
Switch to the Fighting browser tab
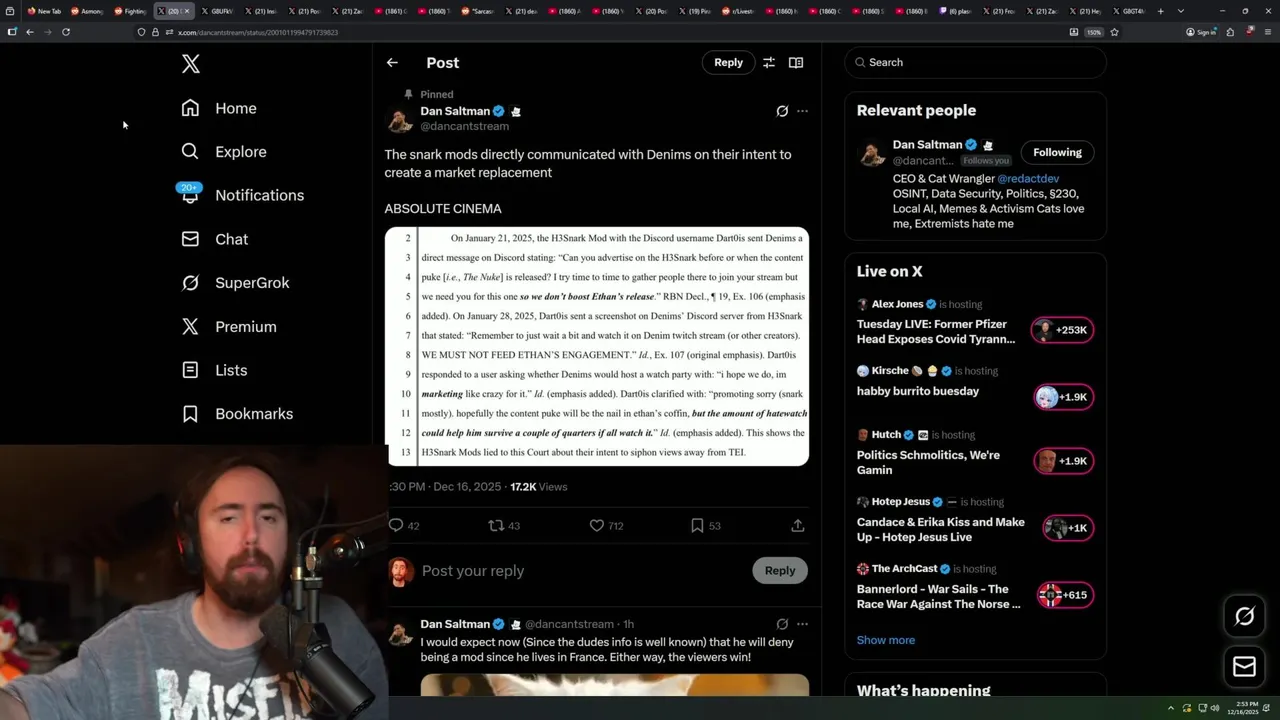(130, 11)
